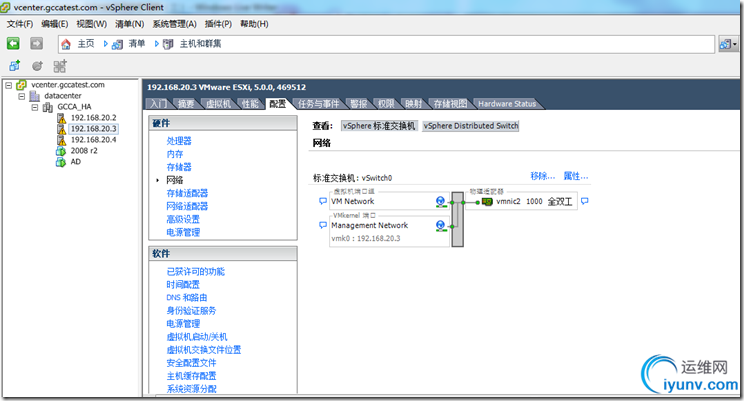The image size is (744, 401).
Task: Switch to the 任务与事件 tab
Action: pyautogui.click(x=318, y=104)
